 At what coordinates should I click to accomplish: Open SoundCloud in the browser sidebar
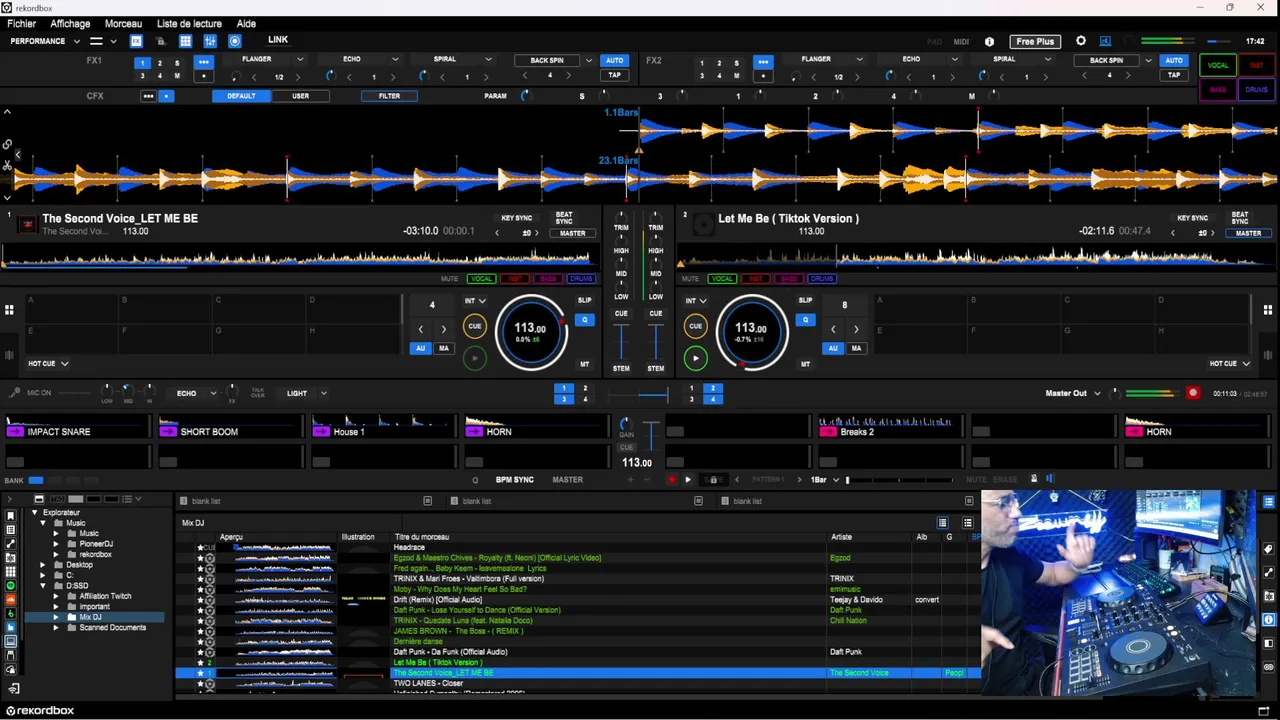[10, 600]
